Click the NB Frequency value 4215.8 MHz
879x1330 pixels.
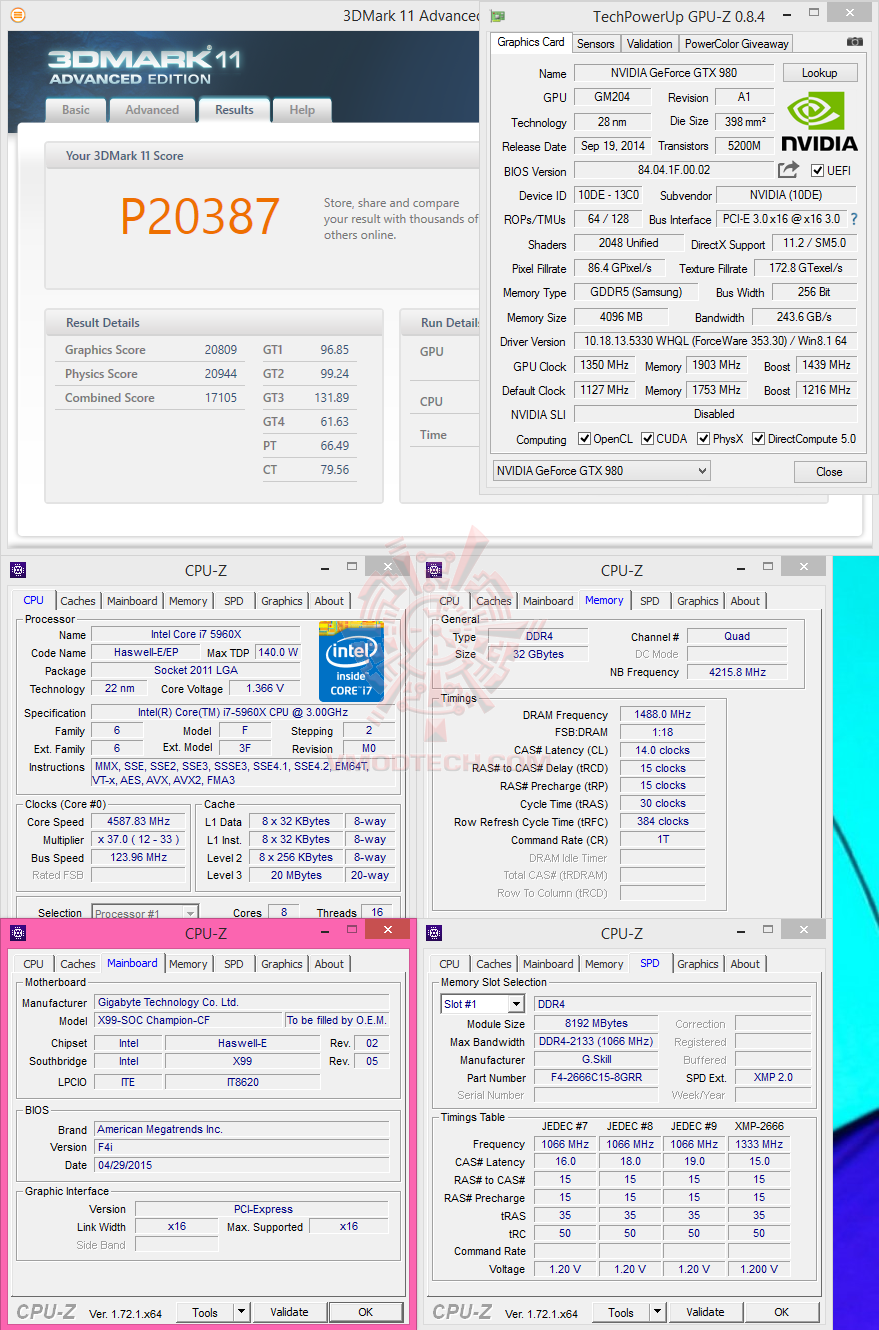(737, 672)
